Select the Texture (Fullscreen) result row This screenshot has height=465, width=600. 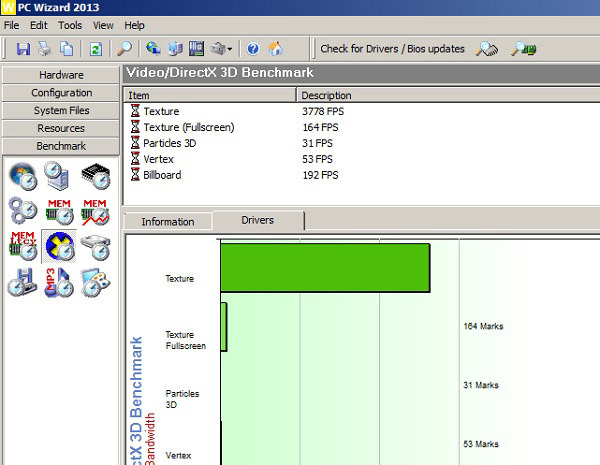187,127
